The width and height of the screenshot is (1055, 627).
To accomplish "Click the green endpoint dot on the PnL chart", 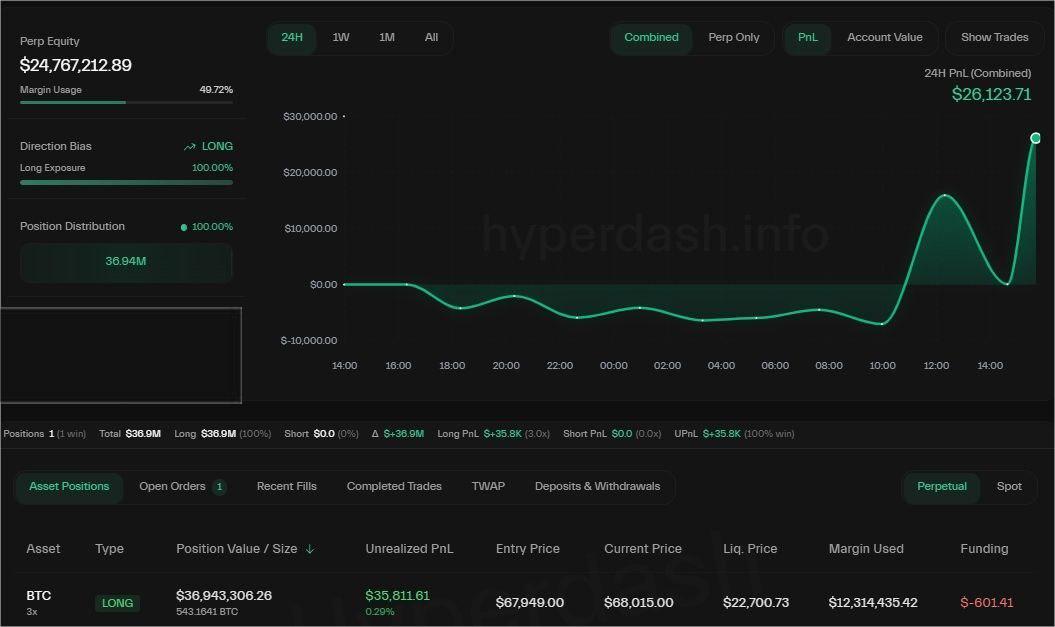I will coord(1036,138).
